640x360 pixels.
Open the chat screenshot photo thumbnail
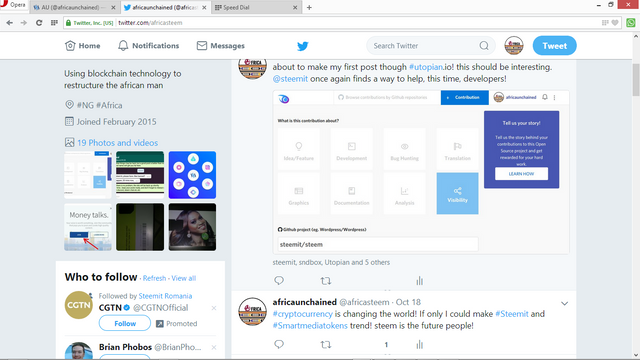tap(140, 175)
